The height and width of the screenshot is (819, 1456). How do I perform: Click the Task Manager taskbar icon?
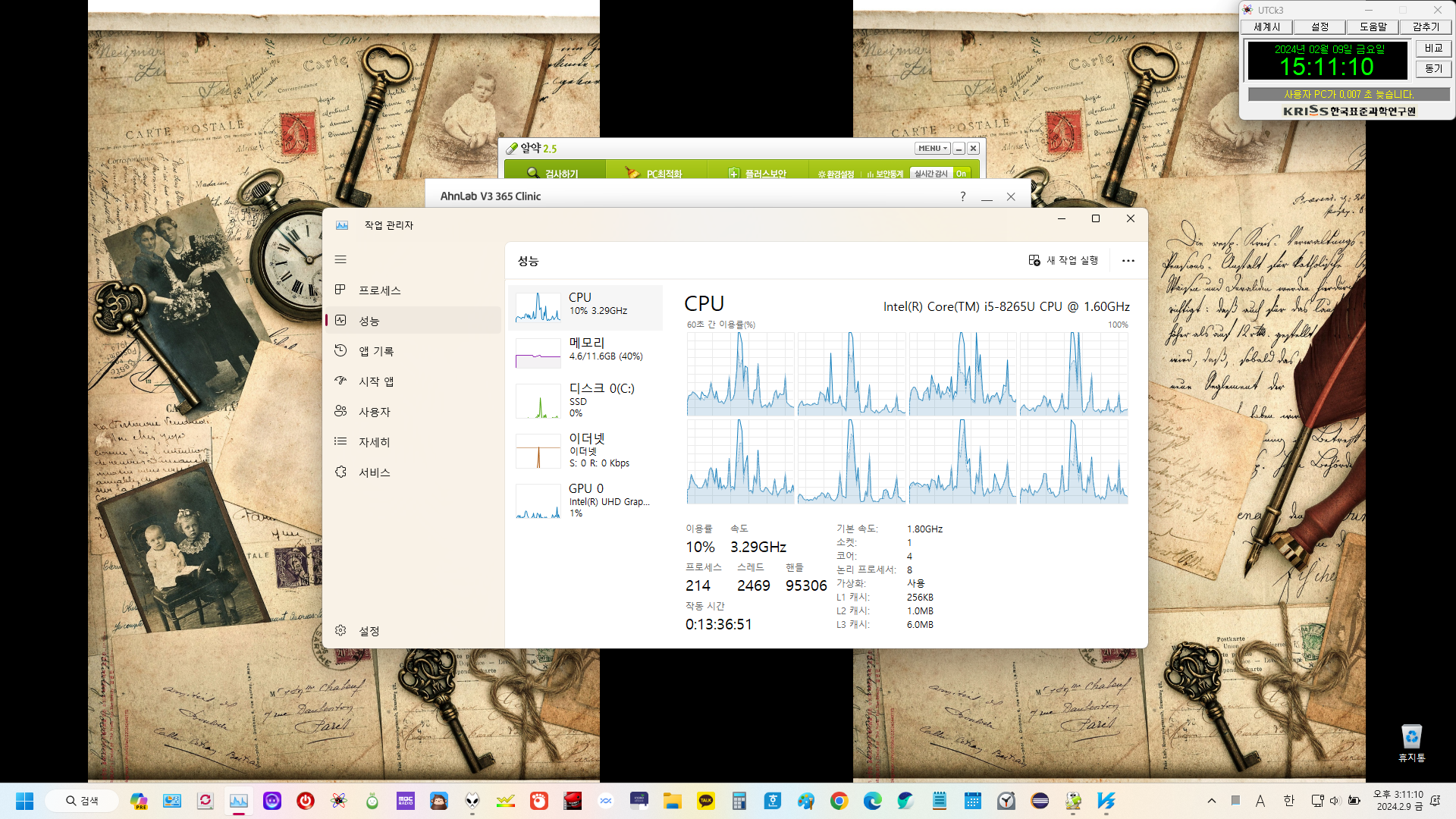[x=239, y=801]
